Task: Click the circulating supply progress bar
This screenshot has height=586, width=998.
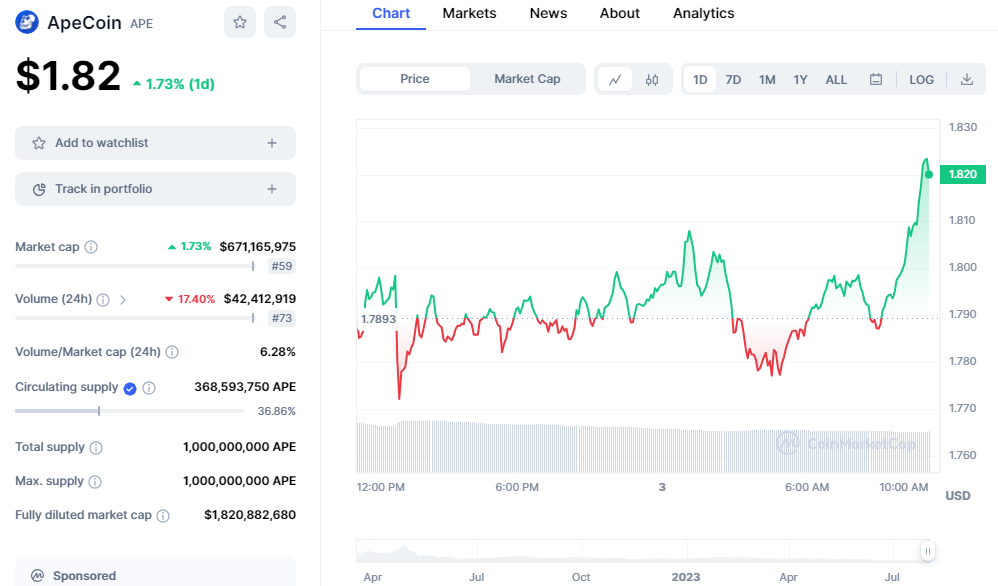Action: 130,411
